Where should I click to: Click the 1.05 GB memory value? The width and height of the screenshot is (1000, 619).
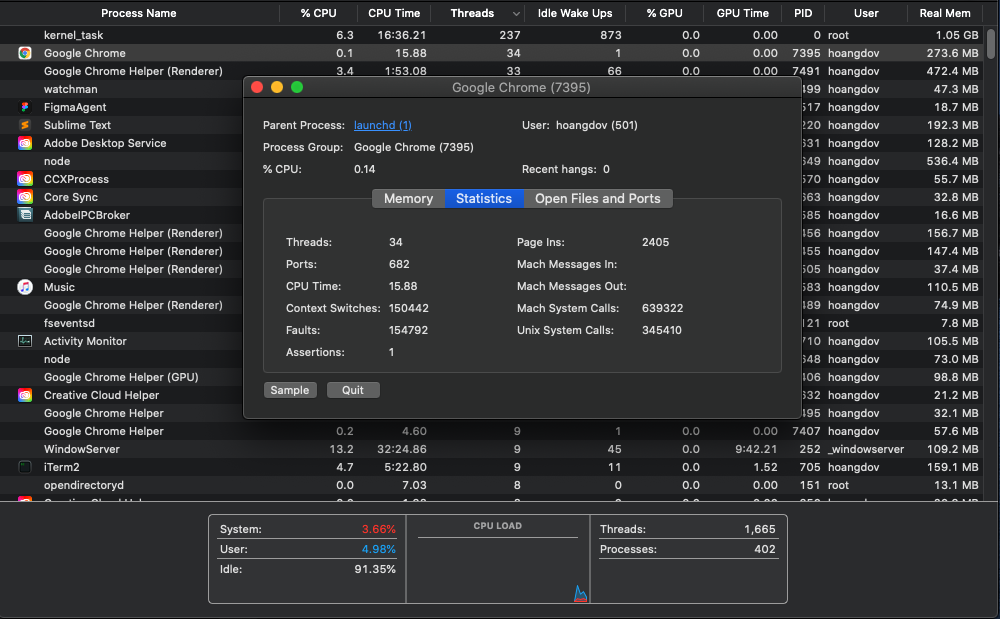point(957,35)
